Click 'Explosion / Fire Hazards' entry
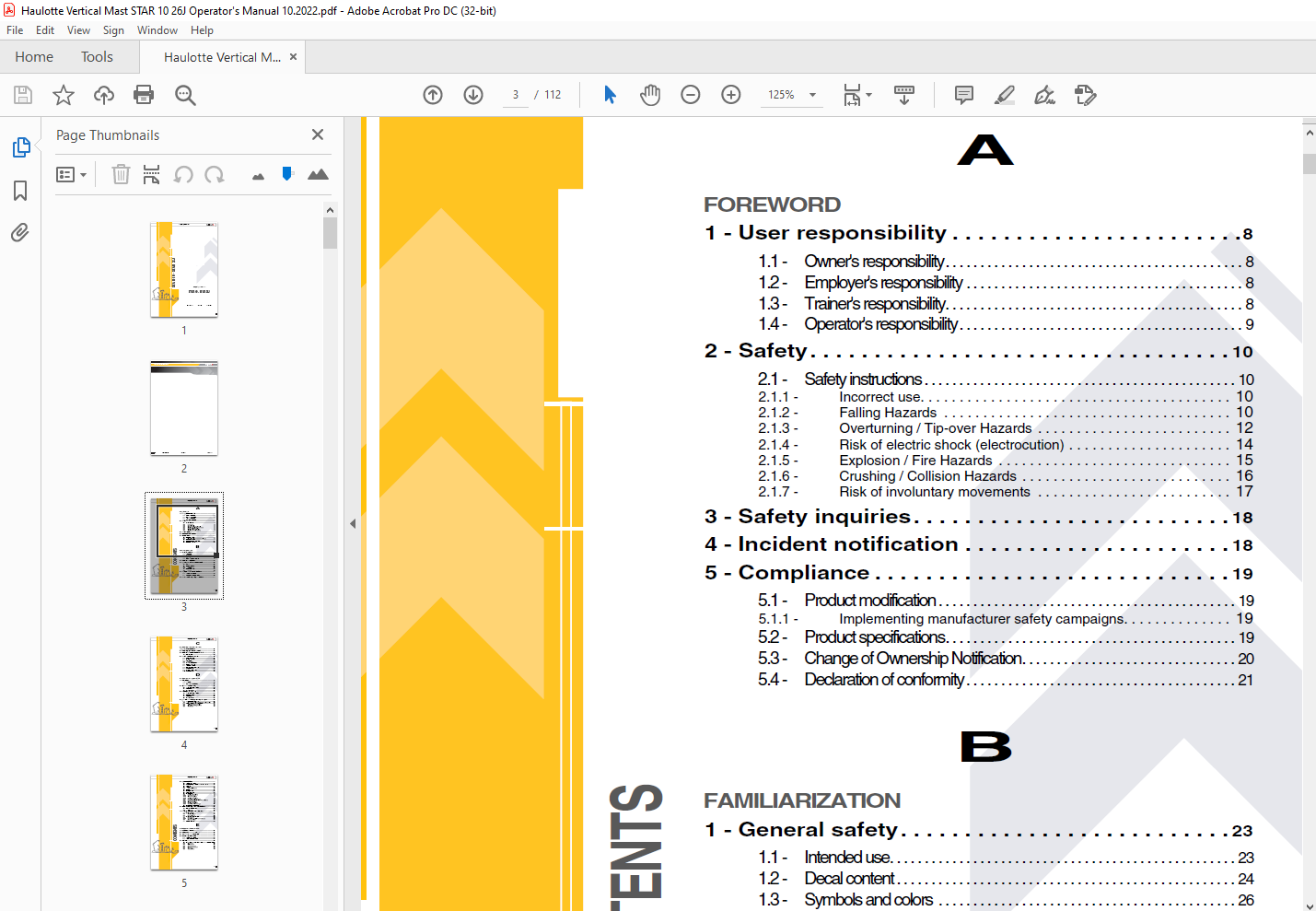This screenshot has height=911, width=1316. (1006, 461)
